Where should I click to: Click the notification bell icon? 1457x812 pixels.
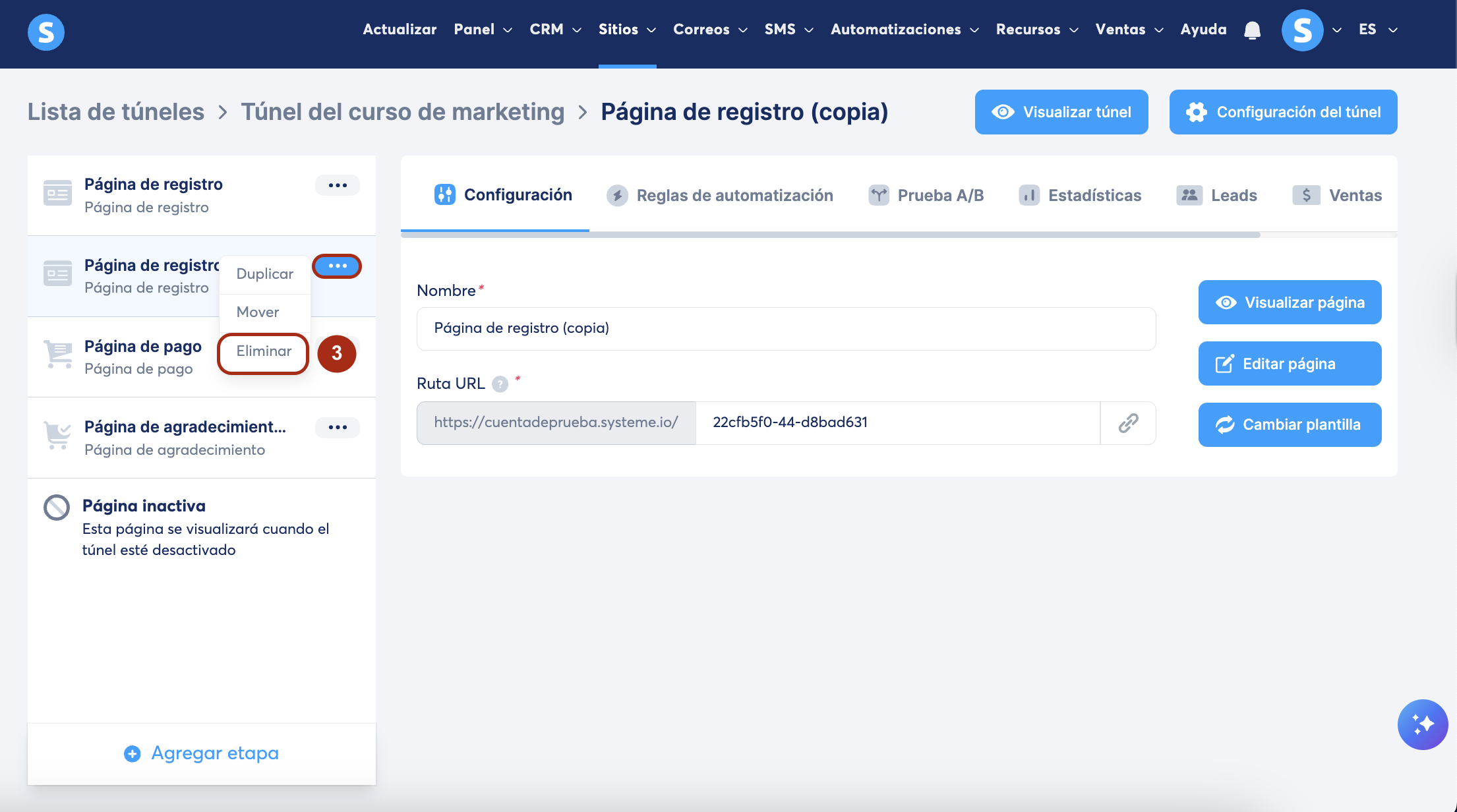[1252, 30]
